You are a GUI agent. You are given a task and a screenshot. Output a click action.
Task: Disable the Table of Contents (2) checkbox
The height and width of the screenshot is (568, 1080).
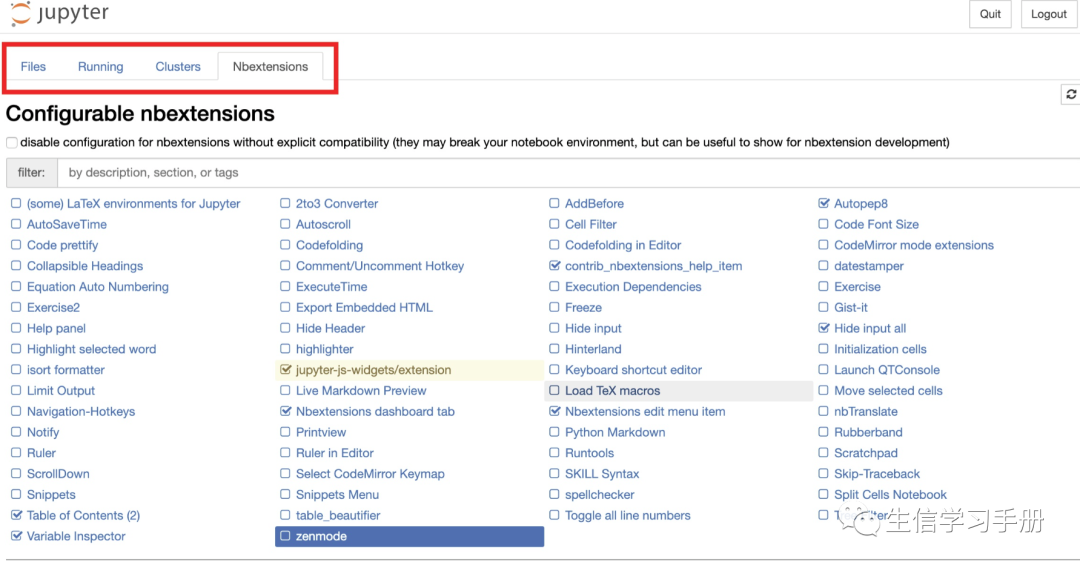16,515
